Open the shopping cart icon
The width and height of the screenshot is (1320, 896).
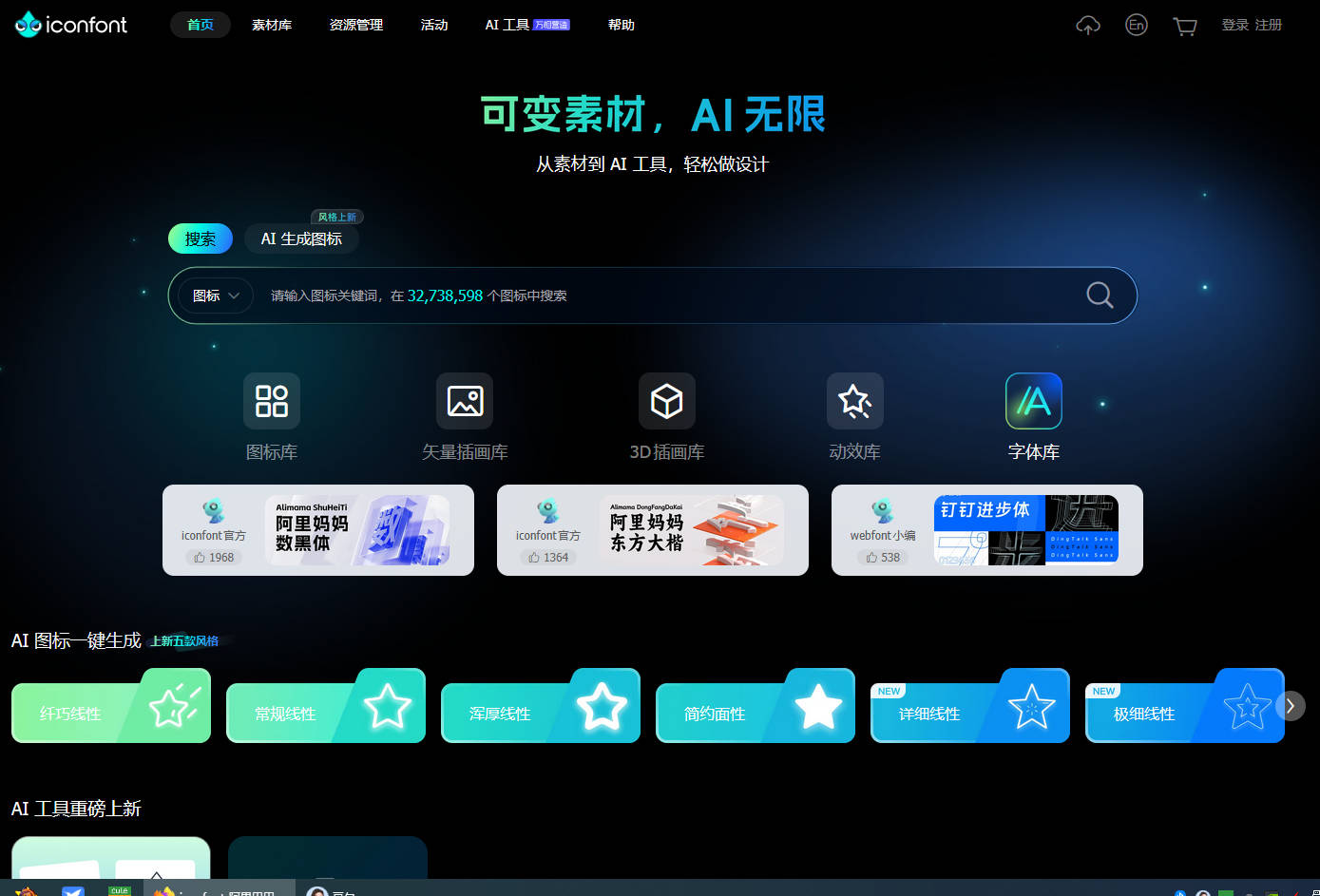pos(1184,26)
